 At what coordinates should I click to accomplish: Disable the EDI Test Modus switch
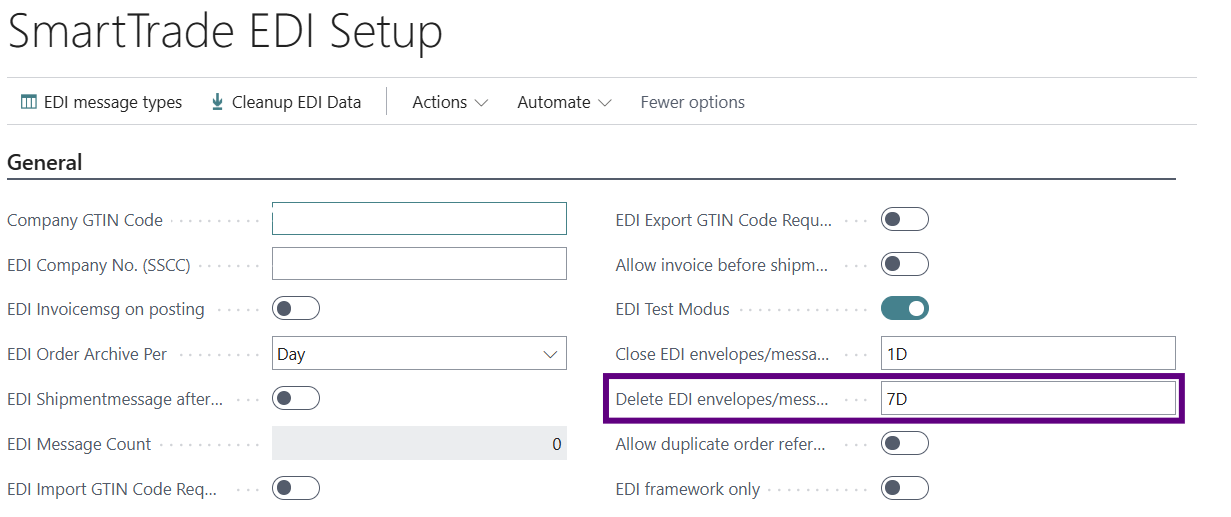(x=904, y=309)
